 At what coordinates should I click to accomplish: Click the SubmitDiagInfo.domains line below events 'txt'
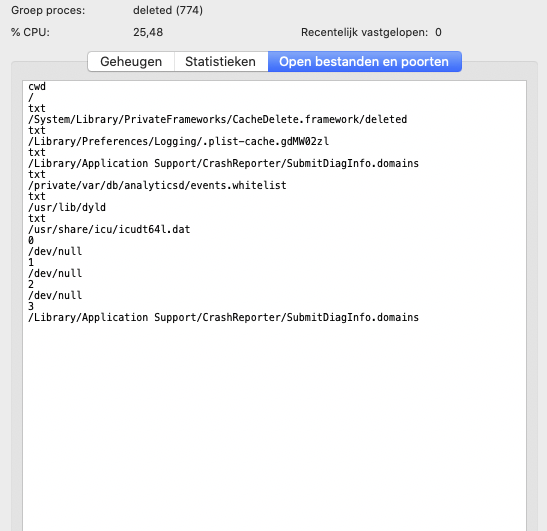[223, 163]
